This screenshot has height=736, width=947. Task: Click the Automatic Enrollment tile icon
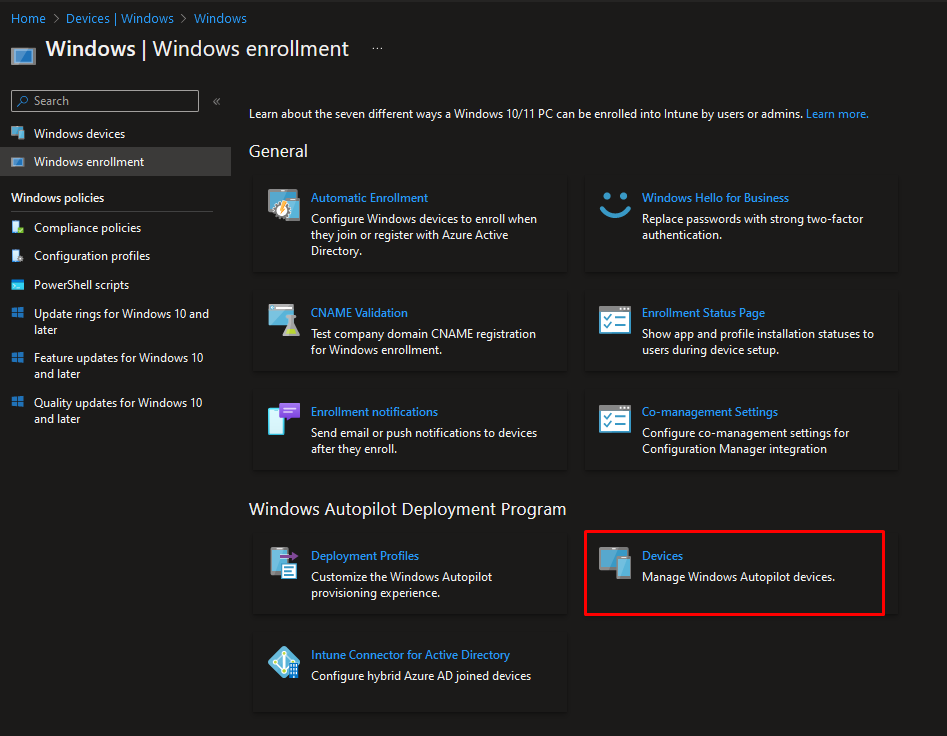284,205
